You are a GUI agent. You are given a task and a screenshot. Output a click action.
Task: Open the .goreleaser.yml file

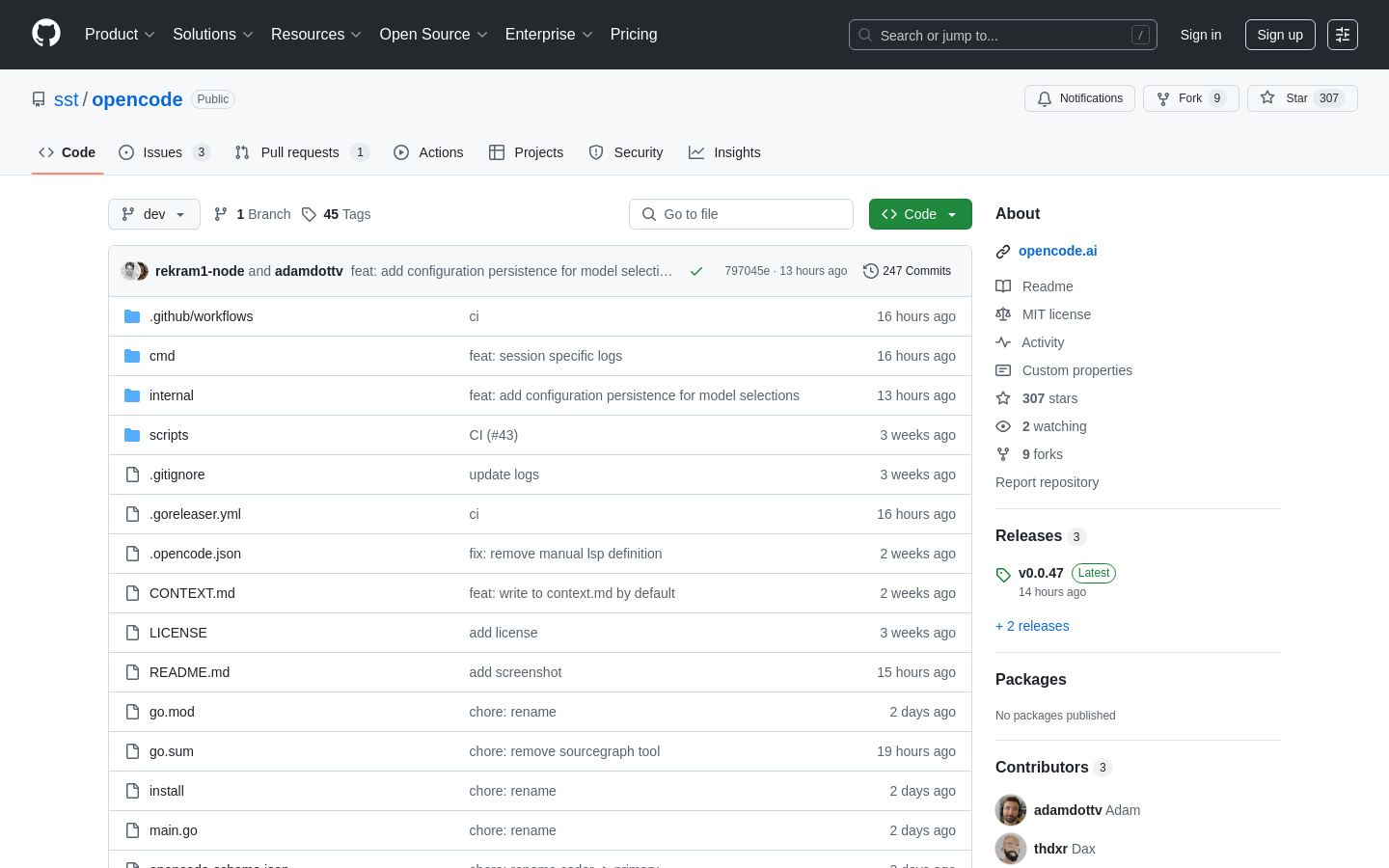click(x=195, y=514)
